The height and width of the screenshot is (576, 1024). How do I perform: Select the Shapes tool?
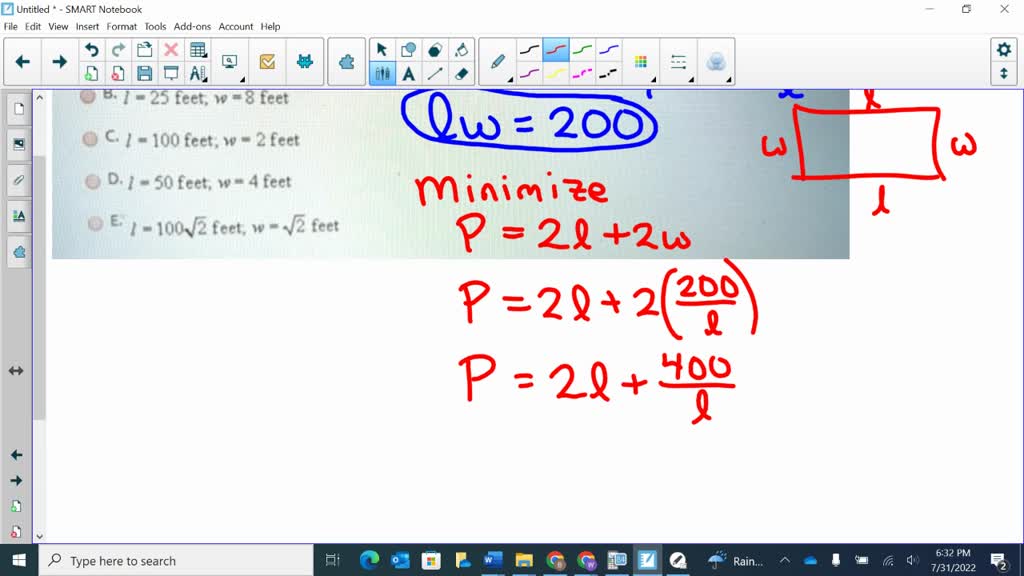click(x=408, y=48)
